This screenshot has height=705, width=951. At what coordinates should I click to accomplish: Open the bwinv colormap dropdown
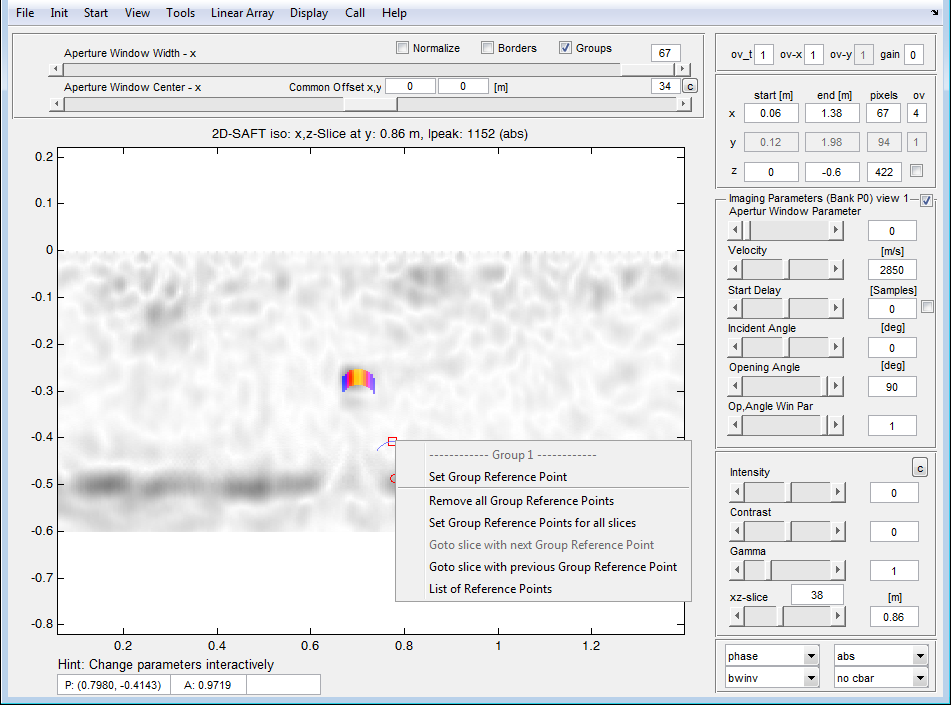click(x=772, y=678)
